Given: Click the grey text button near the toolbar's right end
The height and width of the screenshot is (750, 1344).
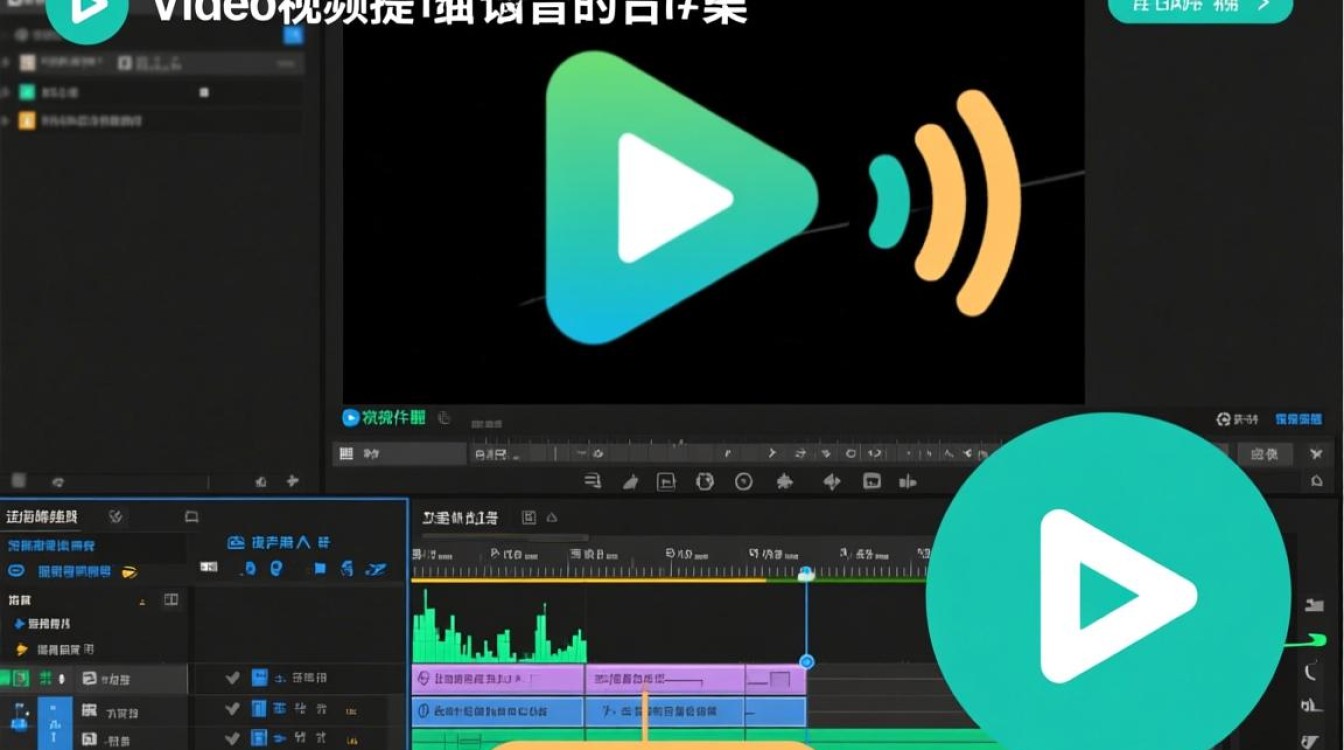Looking at the screenshot, I should [x=1264, y=455].
